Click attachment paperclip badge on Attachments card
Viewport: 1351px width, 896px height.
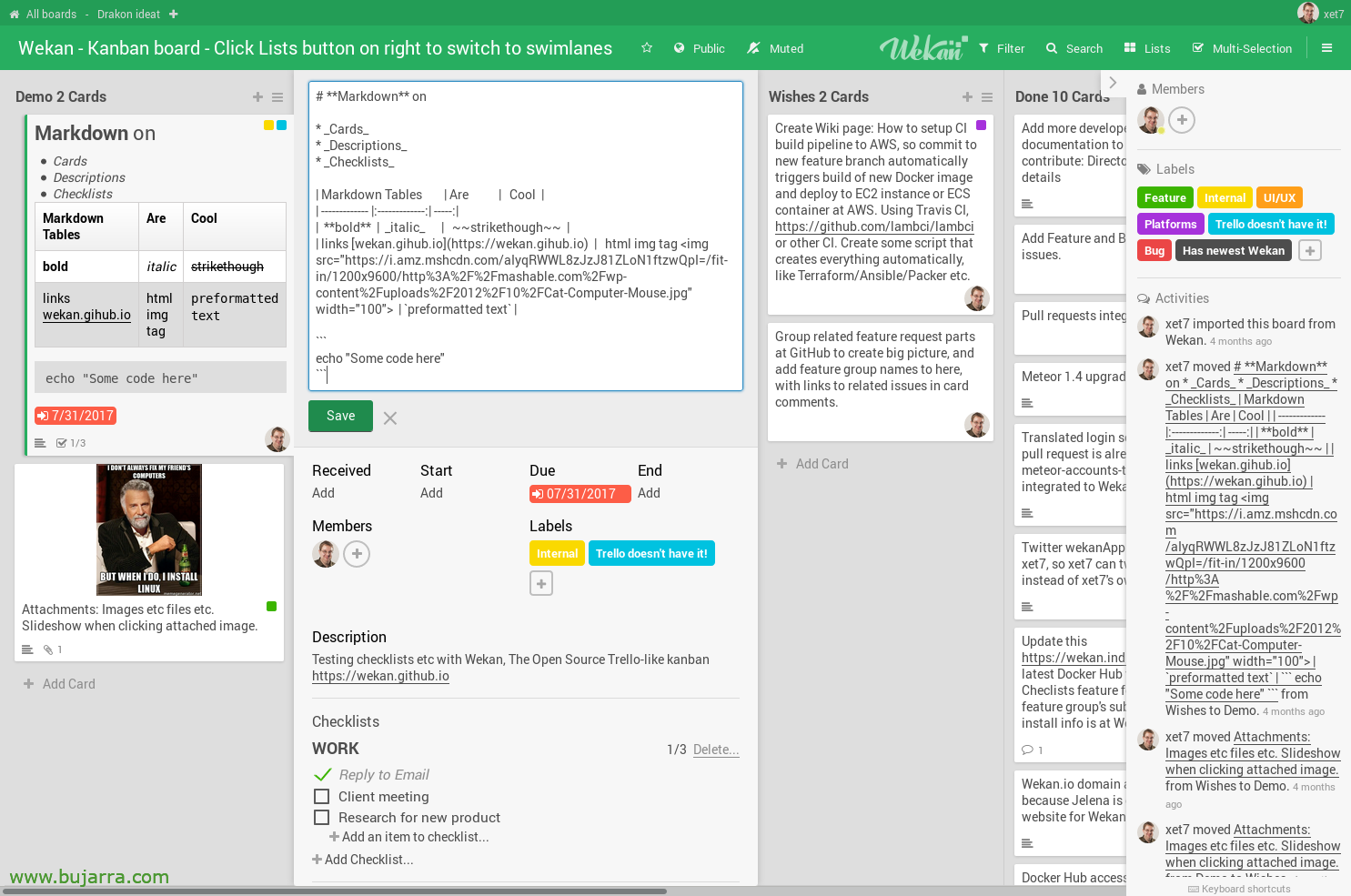click(53, 649)
